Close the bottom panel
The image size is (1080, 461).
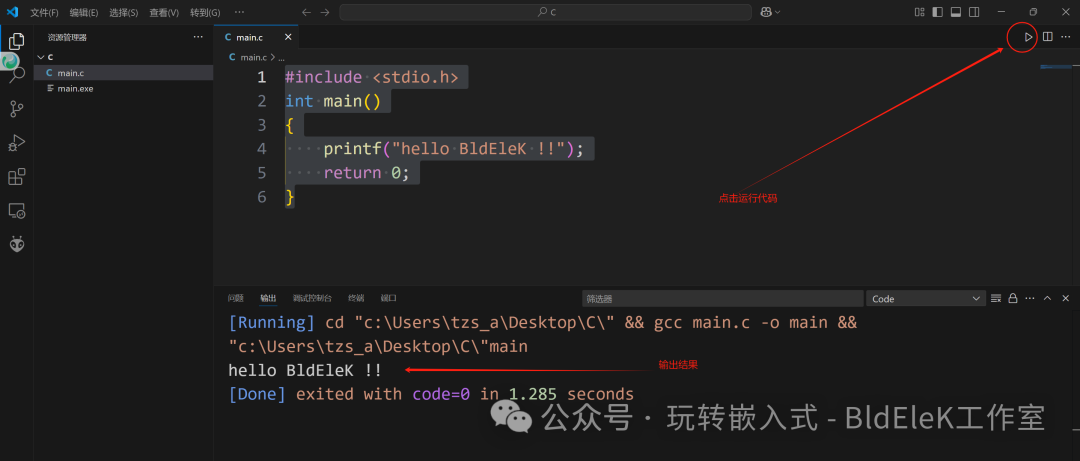click(1066, 298)
